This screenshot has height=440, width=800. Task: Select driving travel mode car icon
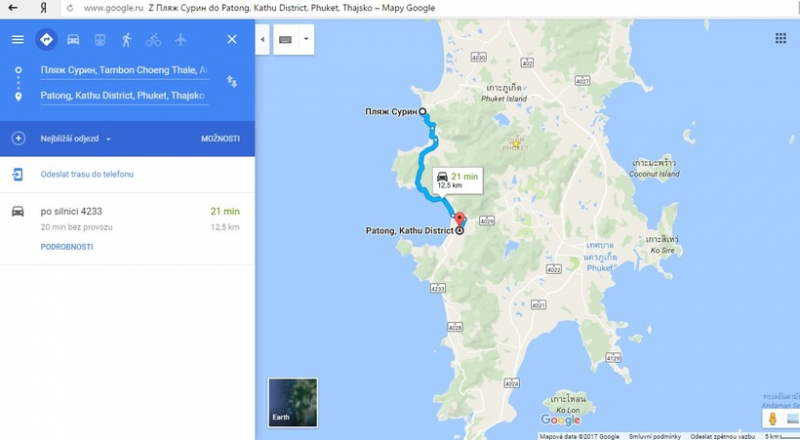(x=73, y=39)
